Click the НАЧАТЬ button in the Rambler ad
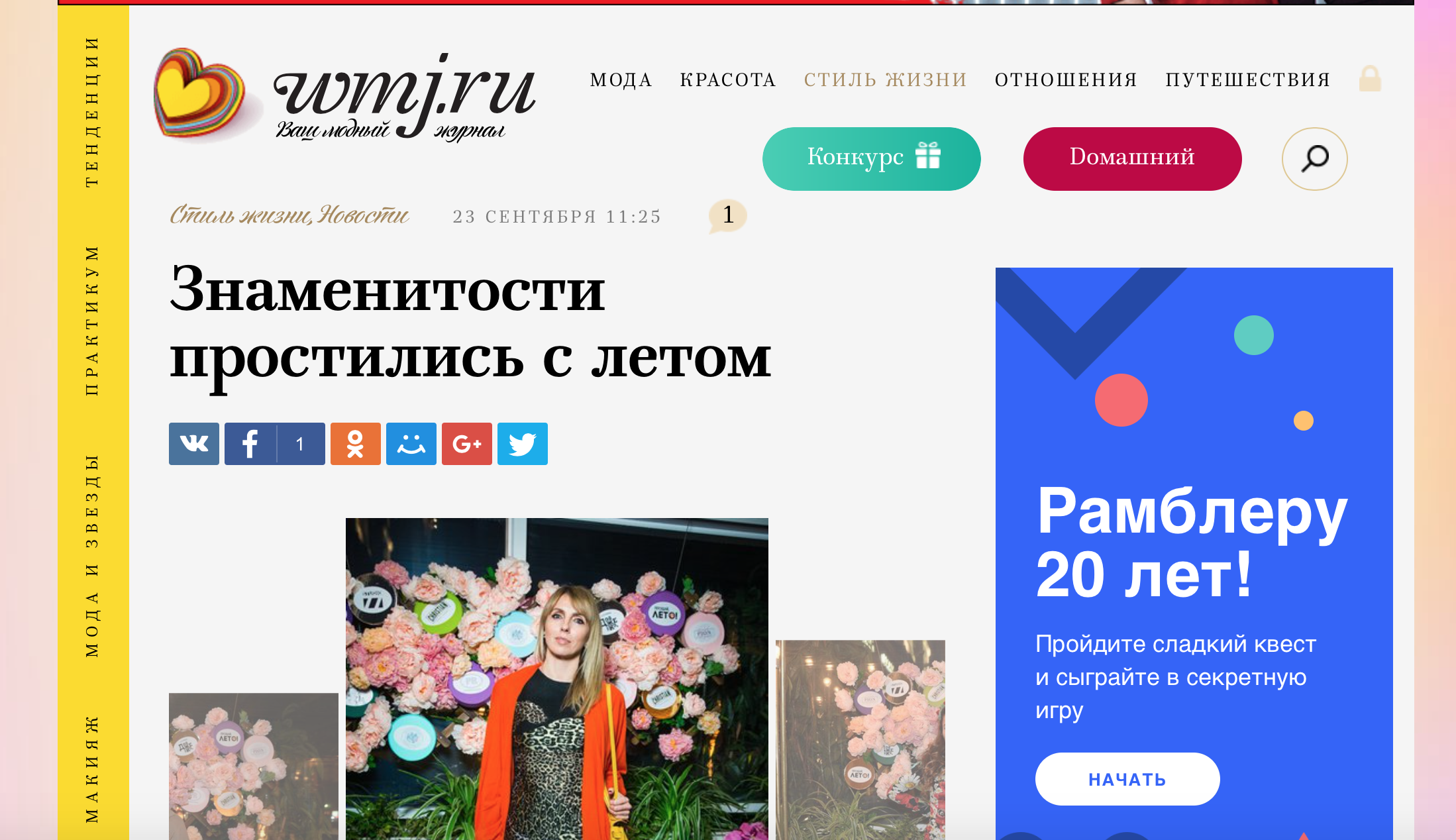Screen dimensions: 1456x840 [x=1127, y=779]
